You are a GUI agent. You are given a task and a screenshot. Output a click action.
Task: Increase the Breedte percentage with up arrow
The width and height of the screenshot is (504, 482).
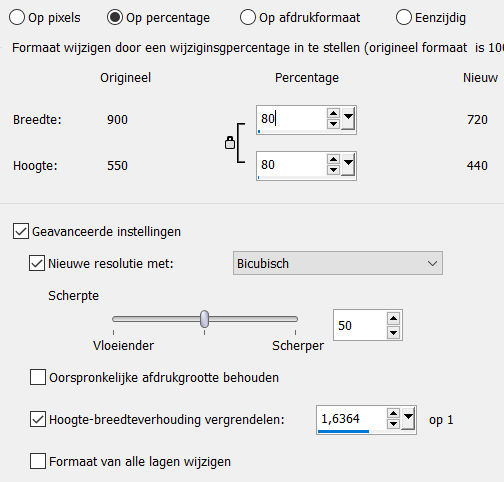333,113
